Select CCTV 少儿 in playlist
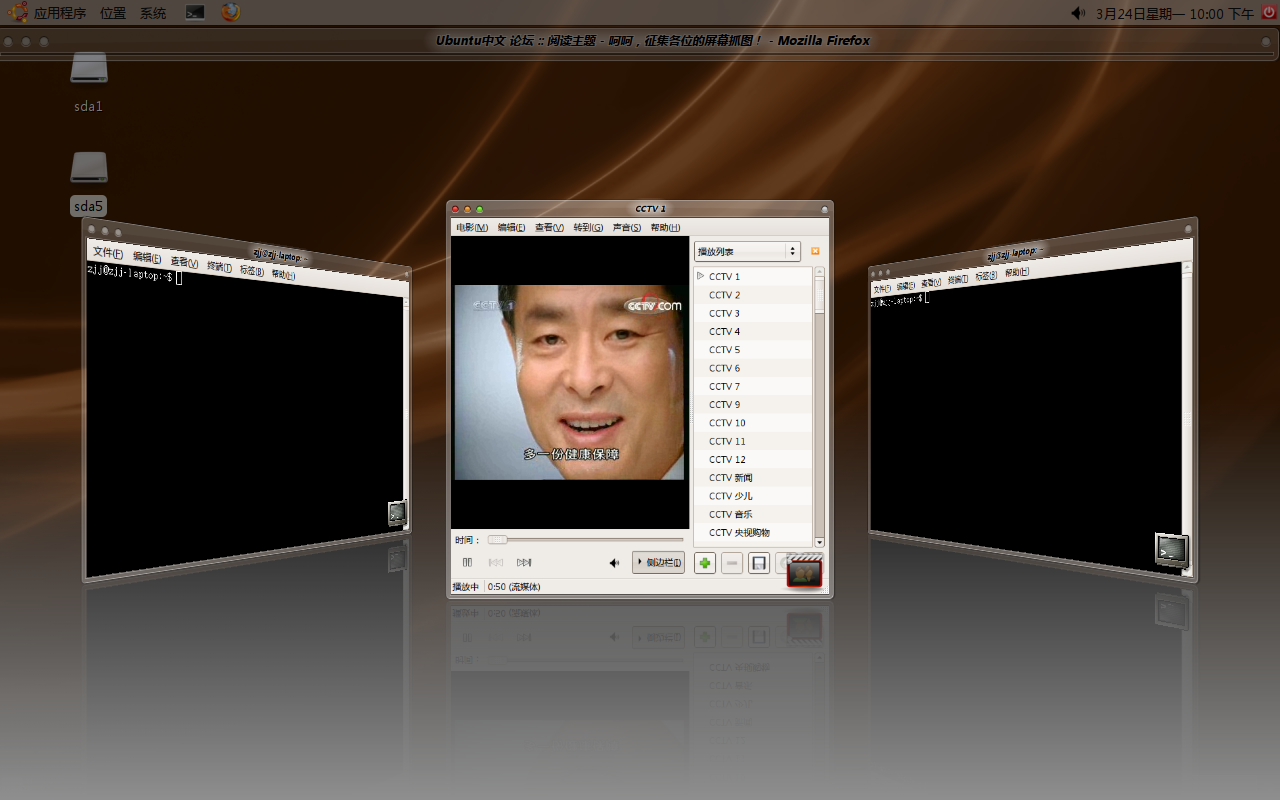 pyautogui.click(x=754, y=496)
